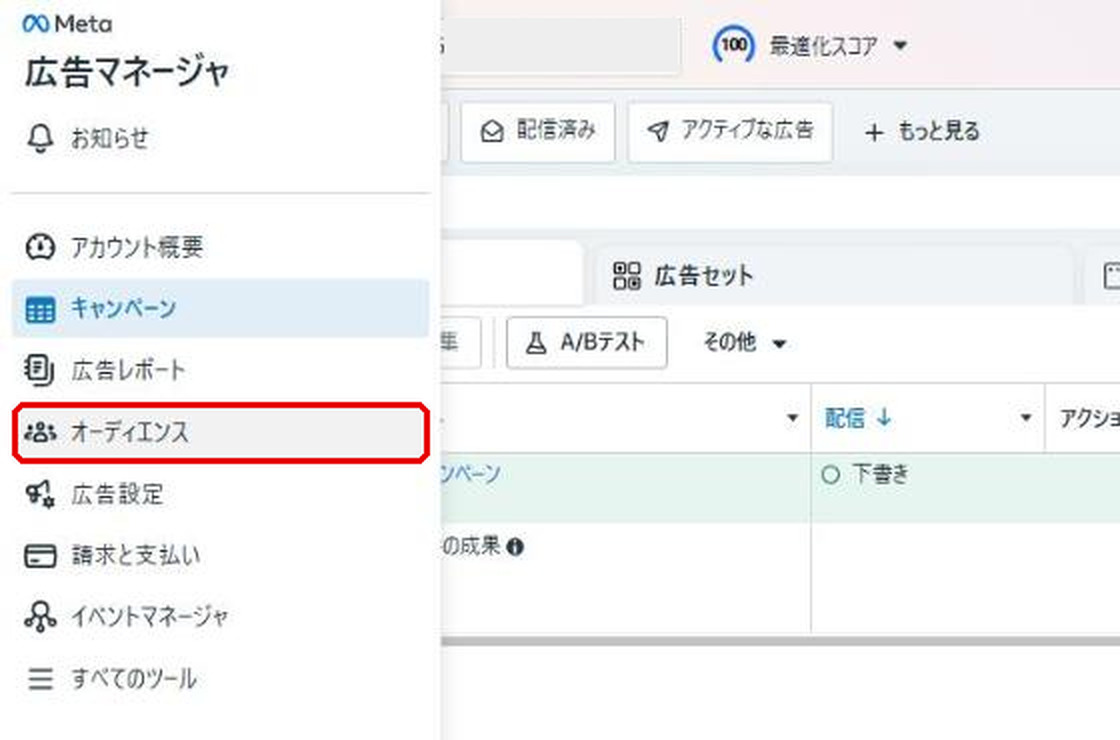Open すべてのツール
This screenshot has width=1120, height=740.
pyautogui.click(x=220, y=678)
